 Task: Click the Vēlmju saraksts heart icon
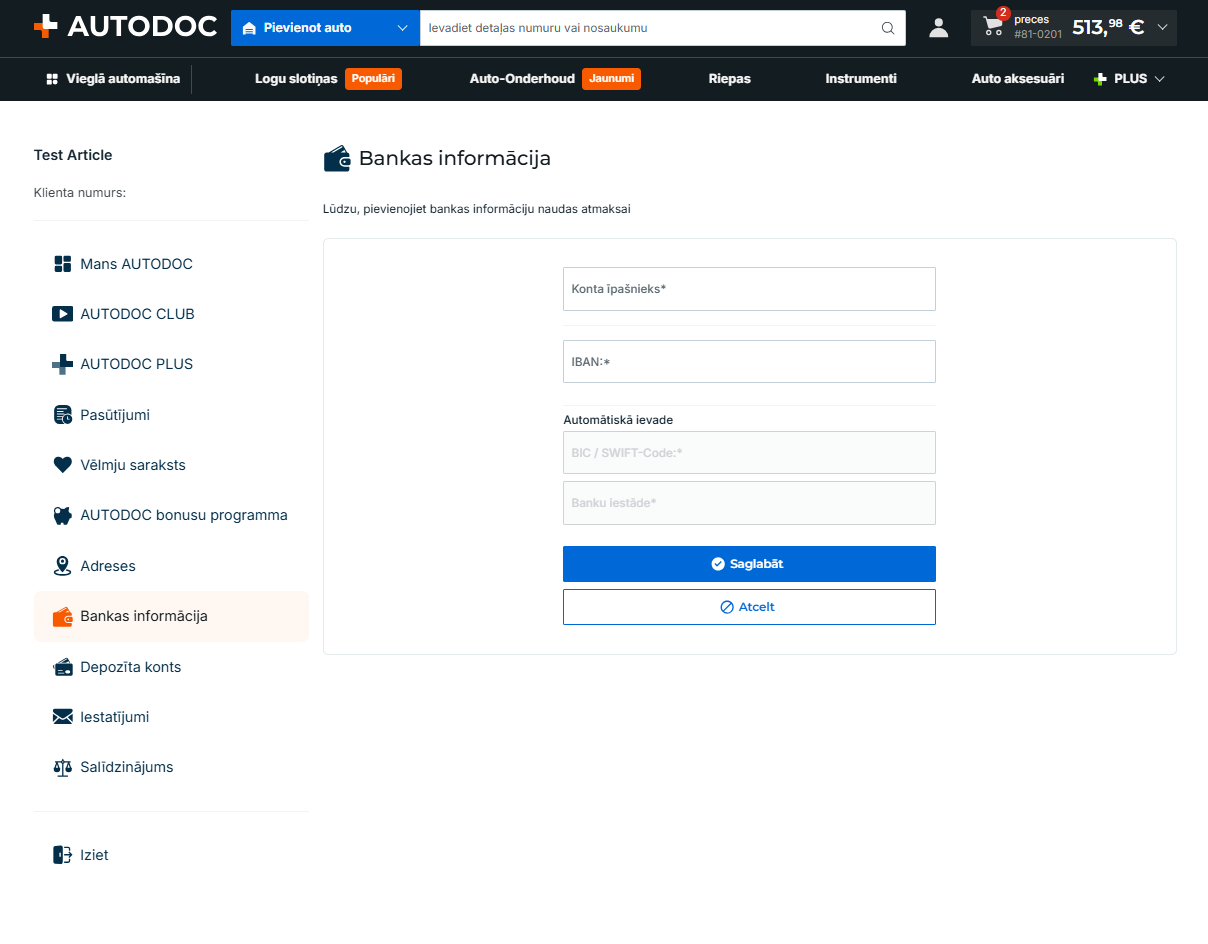pyautogui.click(x=62, y=465)
